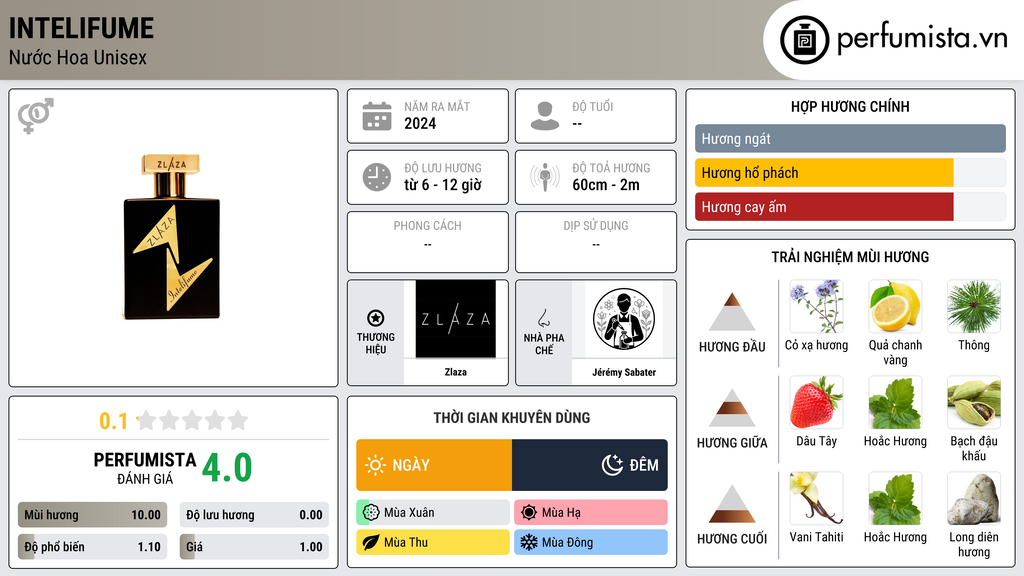Image resolution: width=1024 pixels, height=576 pixels.
Task: Click the Hương hổ phách accord bar
Action: (850, 172)
